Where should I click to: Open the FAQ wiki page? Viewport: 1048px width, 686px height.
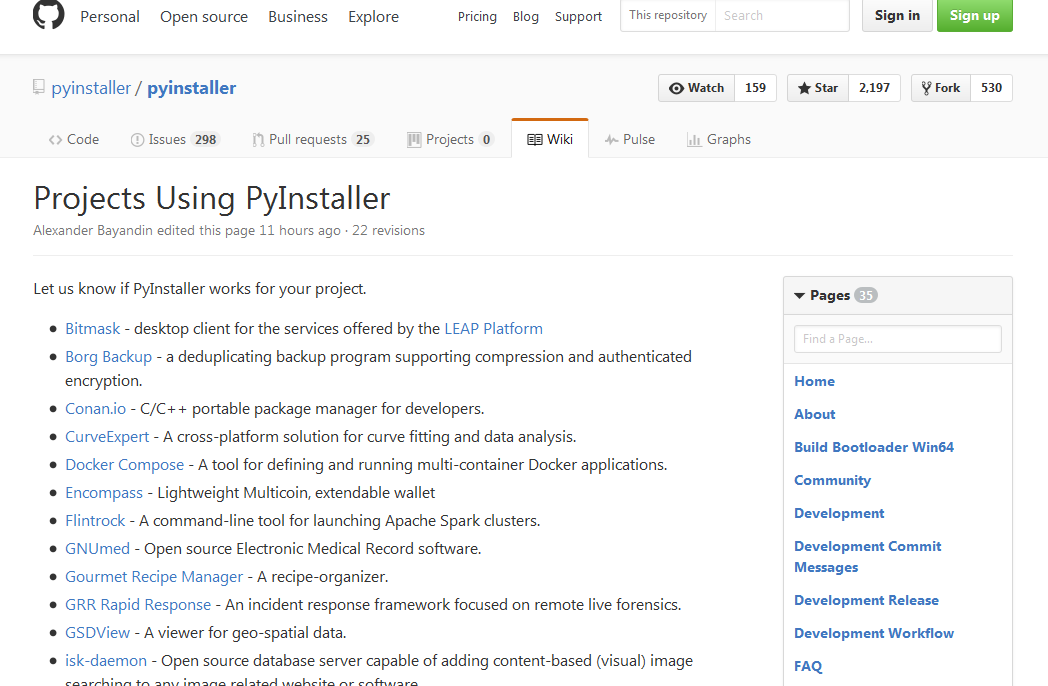[x=808, y=666]
